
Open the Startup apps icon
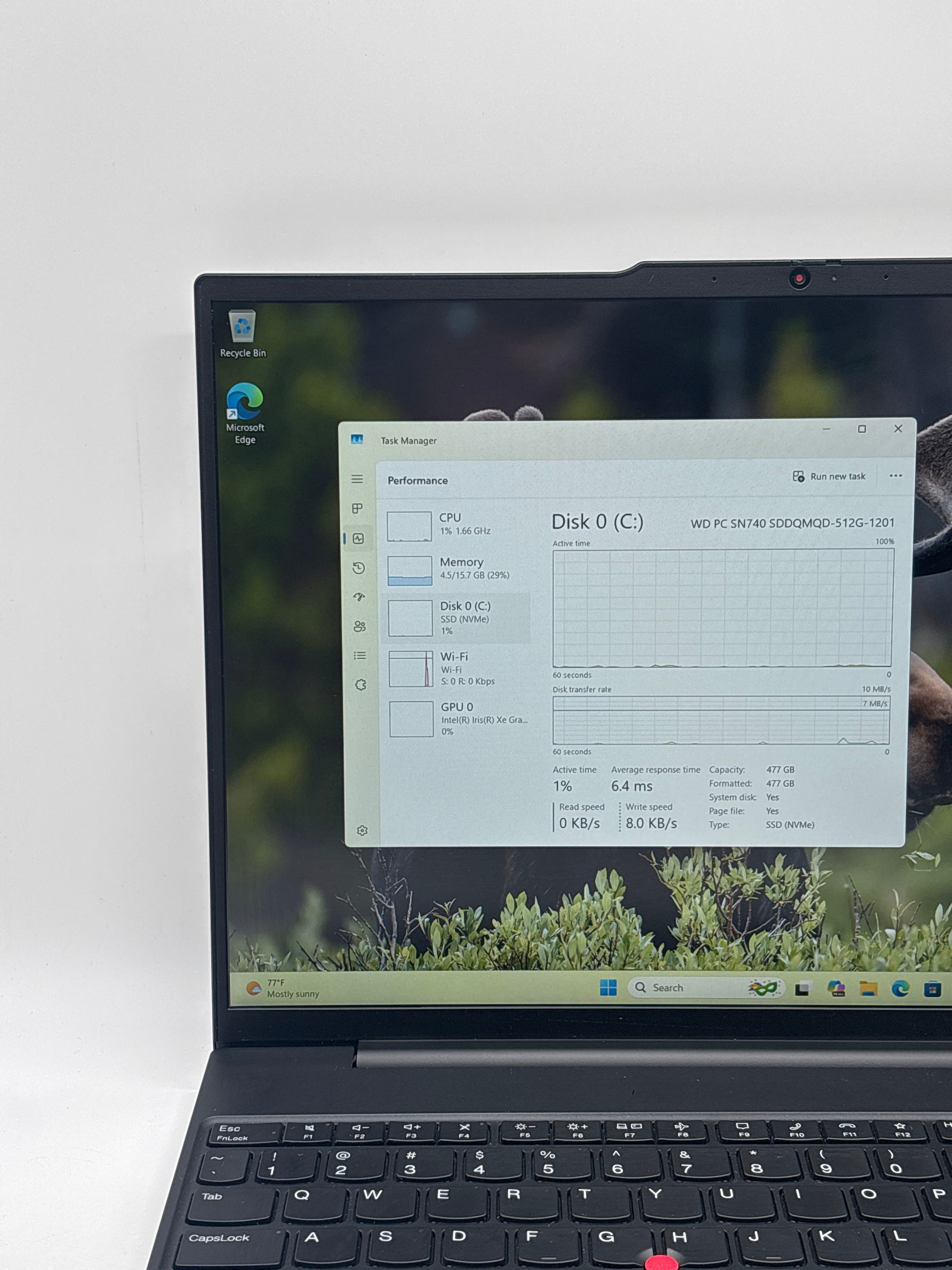pos(359,597)
